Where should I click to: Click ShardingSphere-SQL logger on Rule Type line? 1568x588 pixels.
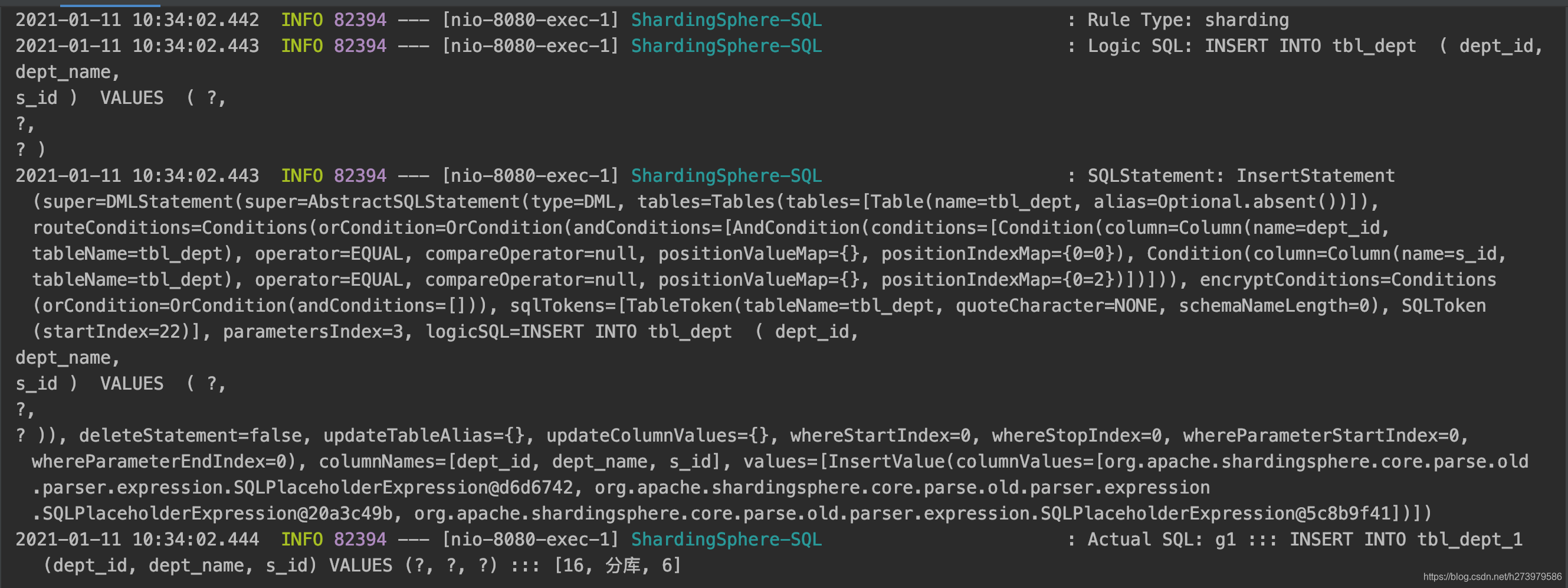pos(726,20)
